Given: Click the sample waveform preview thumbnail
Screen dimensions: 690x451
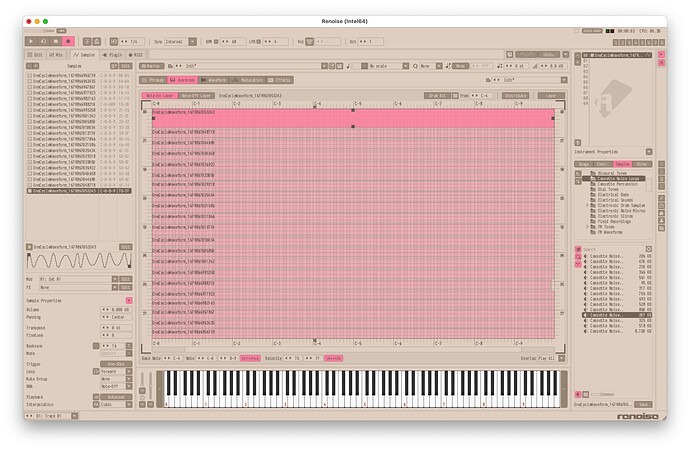Looking at the screenshot, I should point(79,260).
